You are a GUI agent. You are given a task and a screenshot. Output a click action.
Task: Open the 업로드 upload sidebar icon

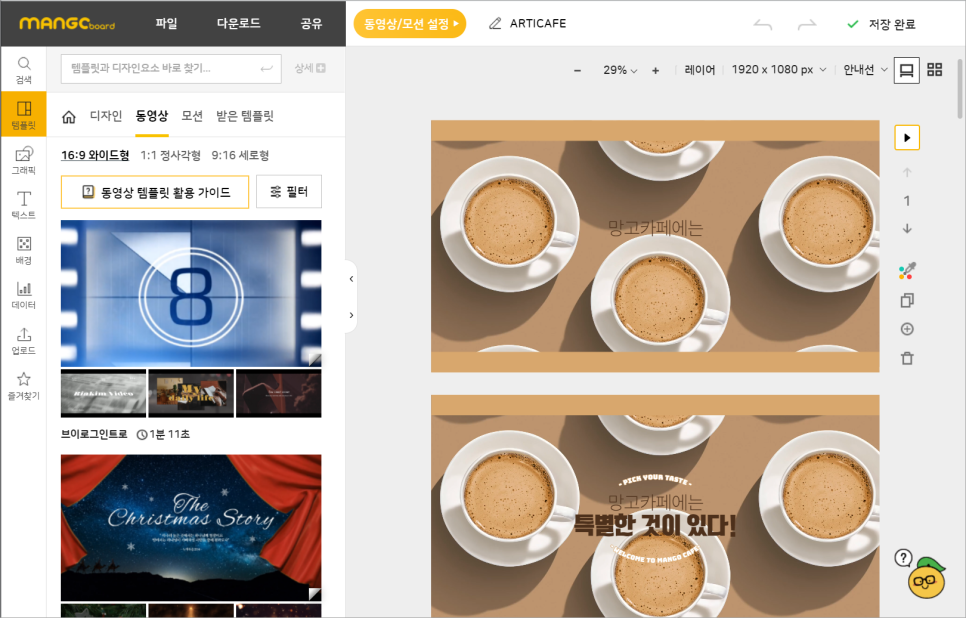pos(23,340)
